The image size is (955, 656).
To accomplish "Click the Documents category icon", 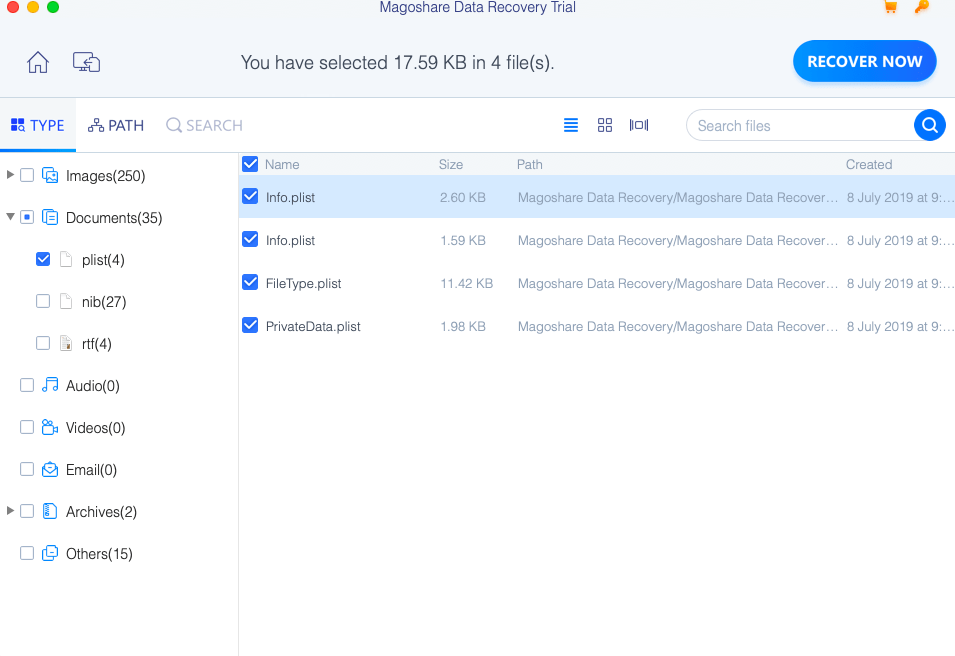I will point(50,217).
